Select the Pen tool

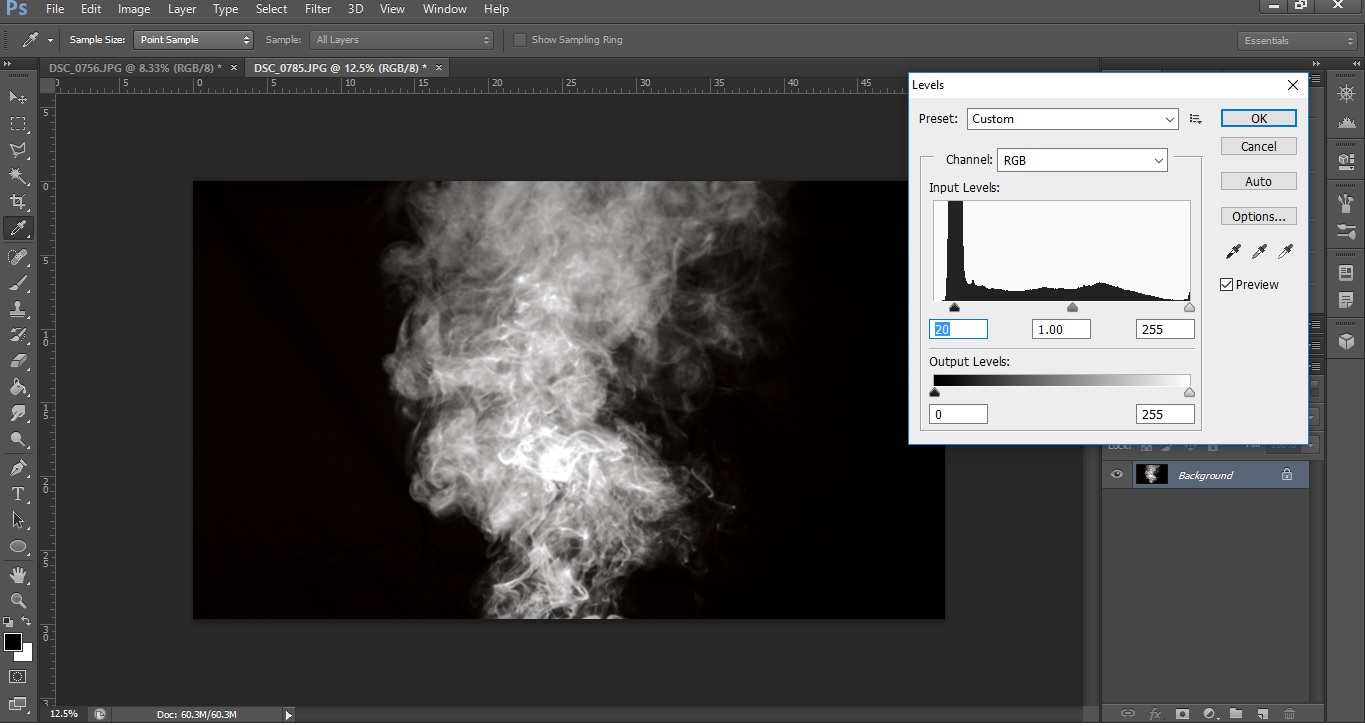tap(18, 467)
